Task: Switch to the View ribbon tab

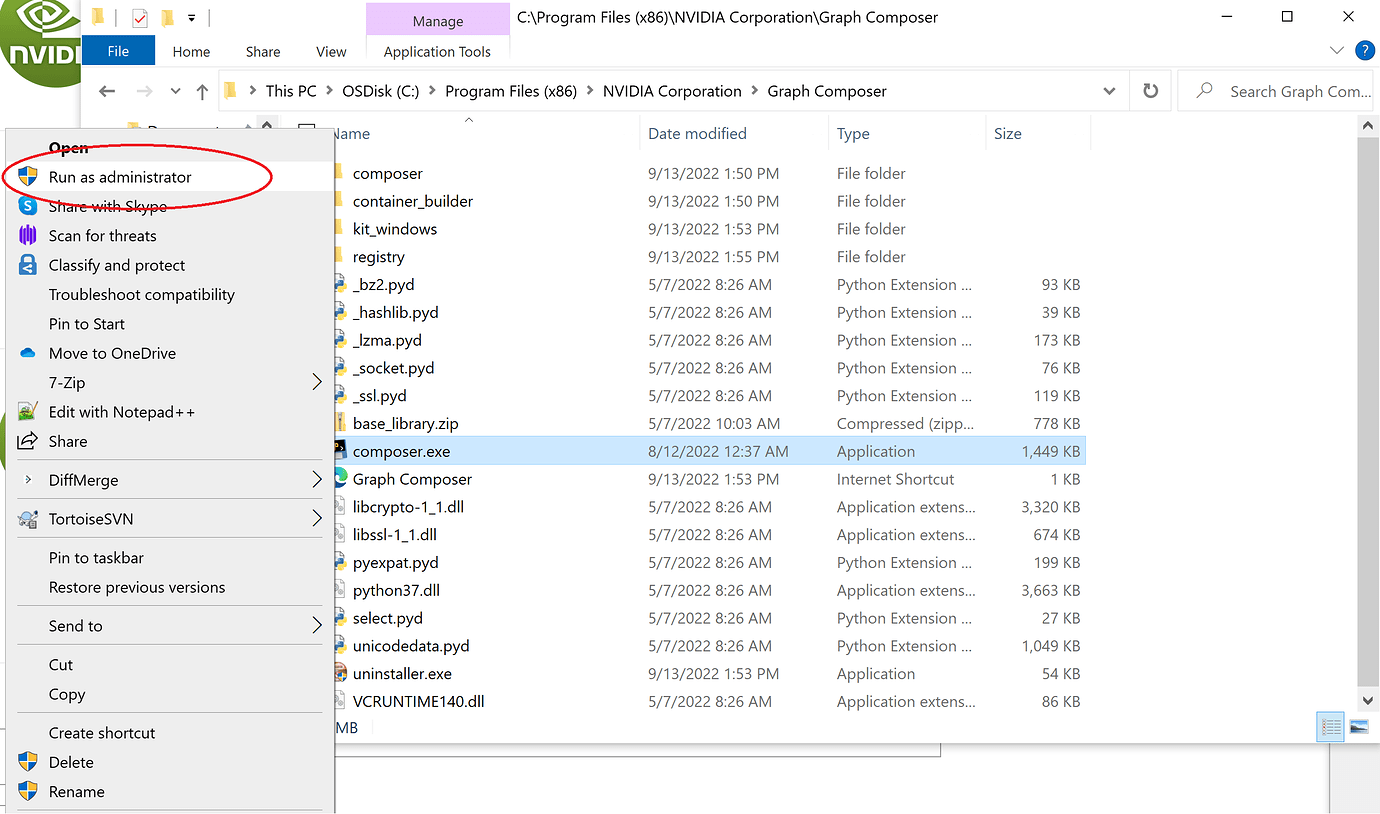Action: [330, 51]
